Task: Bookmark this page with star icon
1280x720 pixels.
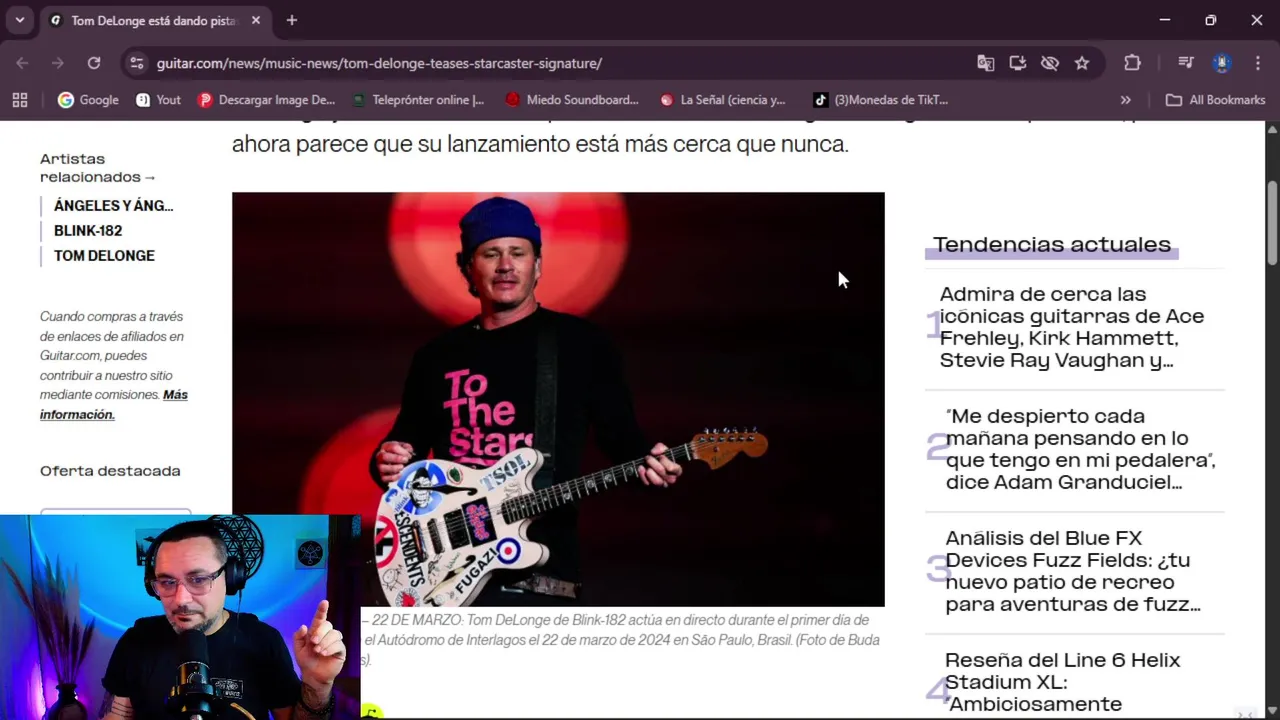Action: tap(1082, 63)
